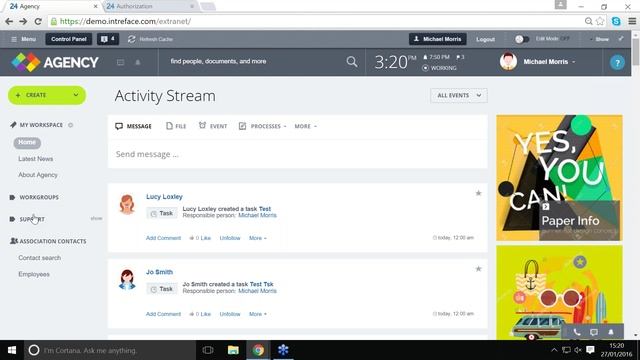The height and width of the screenshot is (360, 640).
Task: Unfollow Lucy Loxley's post
Action: coord(230,238)
